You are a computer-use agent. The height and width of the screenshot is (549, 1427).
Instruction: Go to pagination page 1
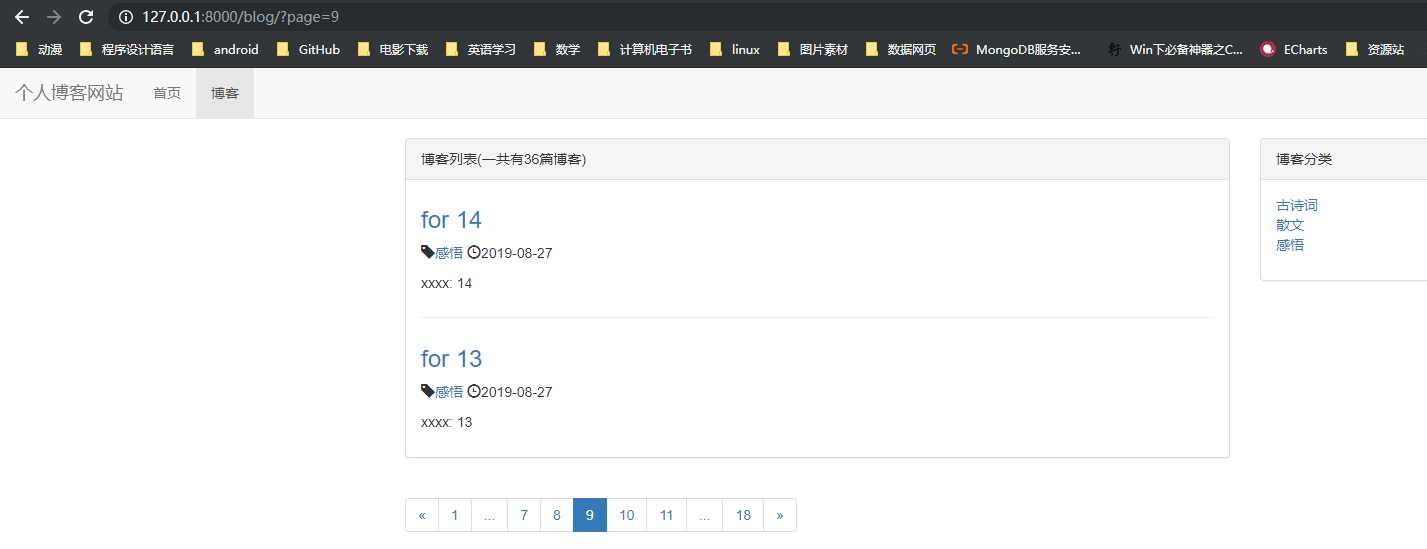455,515
